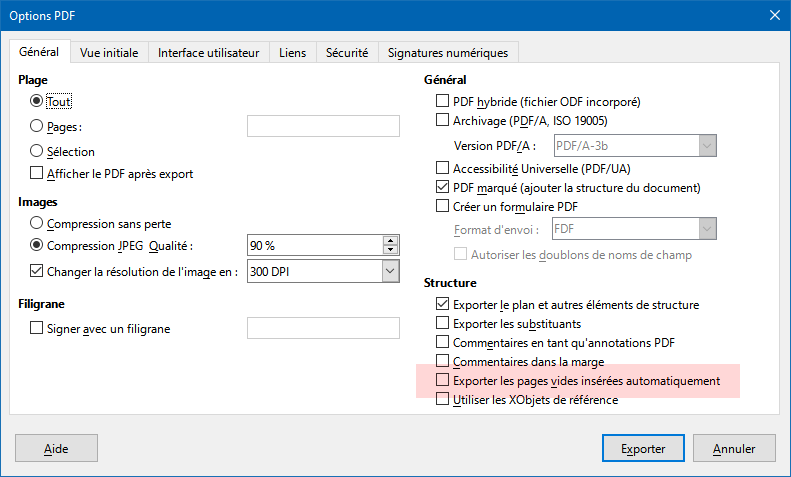Enable Signer avec un filigrane

(36, 328)
